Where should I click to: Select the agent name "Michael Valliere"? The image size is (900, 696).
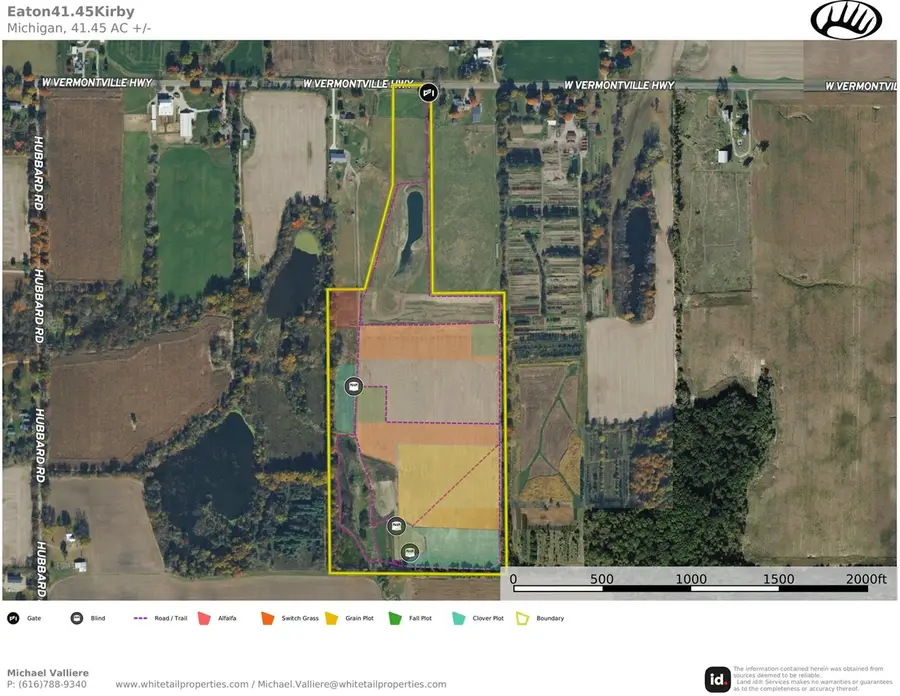[48, 672]
